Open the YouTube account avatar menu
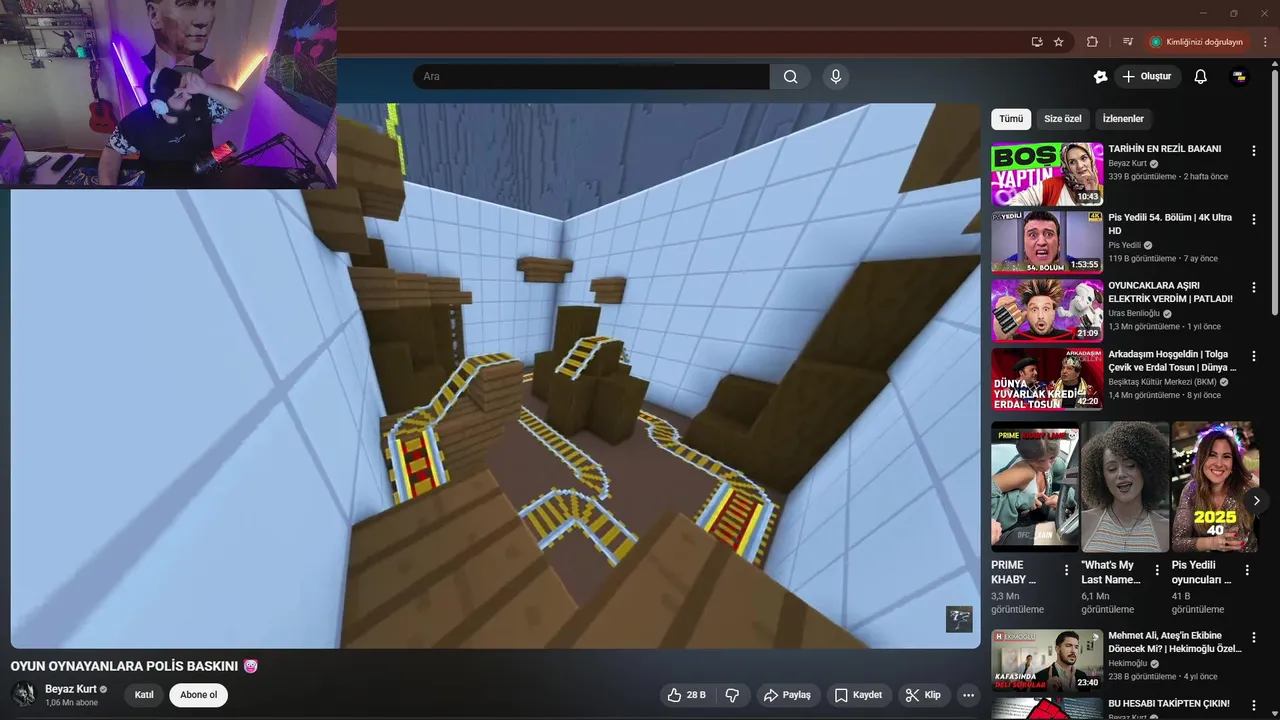Image resolution: width=1280 pixels, height=720 pixels. coord(1239,77)
